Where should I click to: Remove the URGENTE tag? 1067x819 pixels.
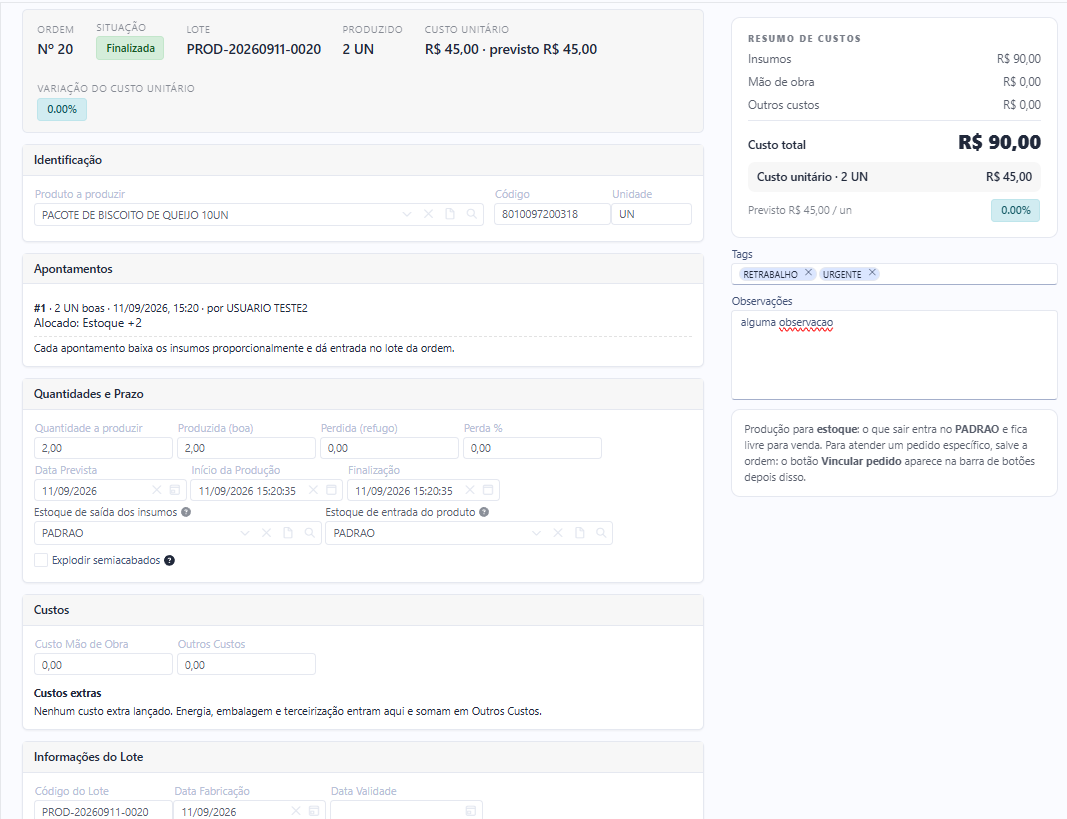(872, 273)
